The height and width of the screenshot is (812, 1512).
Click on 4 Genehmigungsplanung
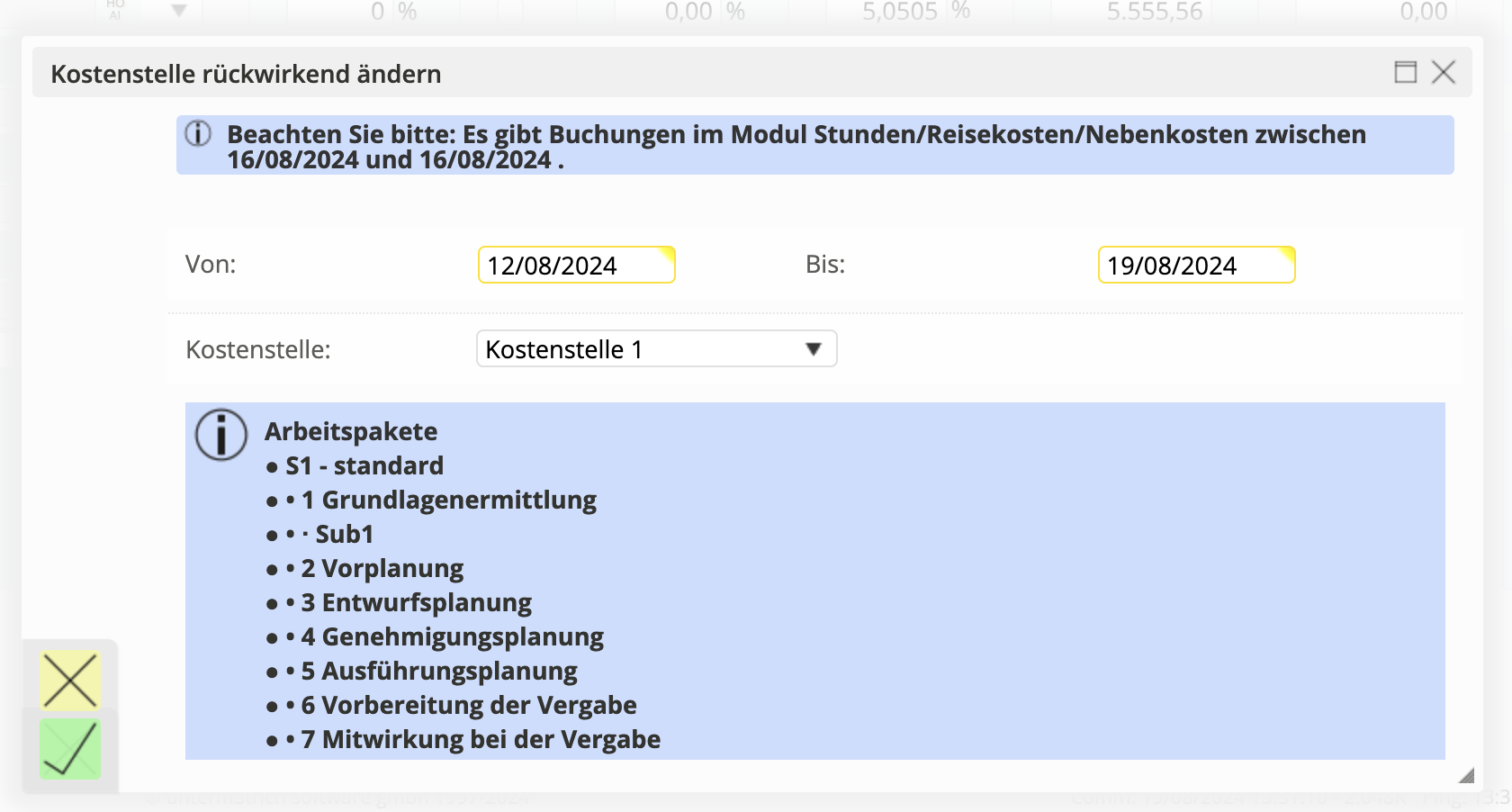[x=452, y=637]
